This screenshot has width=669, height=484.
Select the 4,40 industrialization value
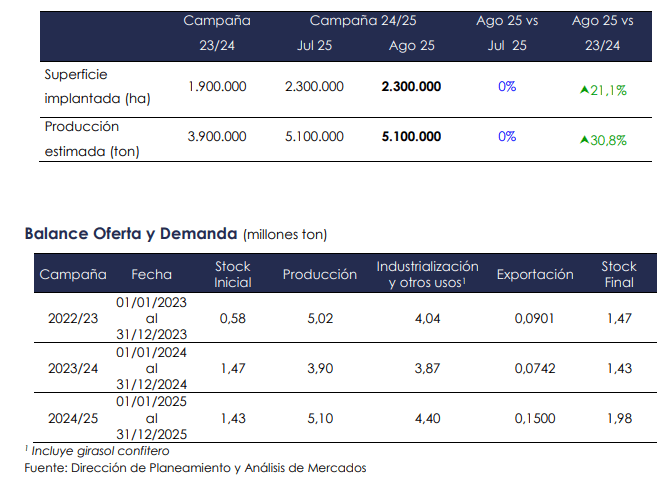427,416
